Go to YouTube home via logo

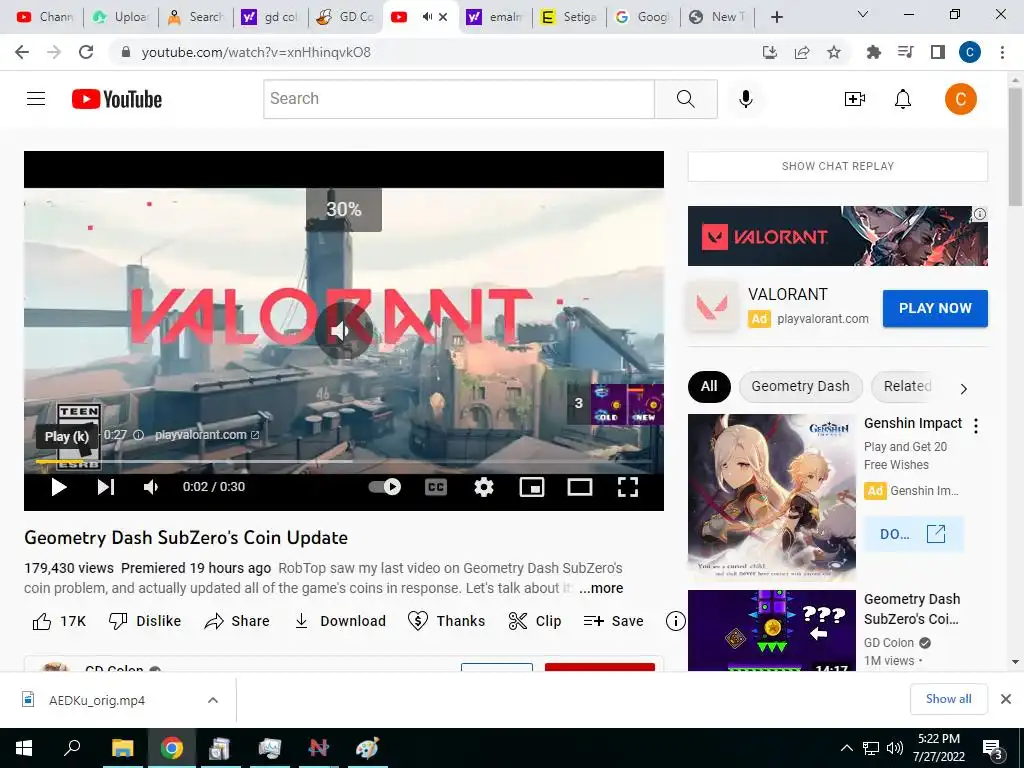(117, 99)
